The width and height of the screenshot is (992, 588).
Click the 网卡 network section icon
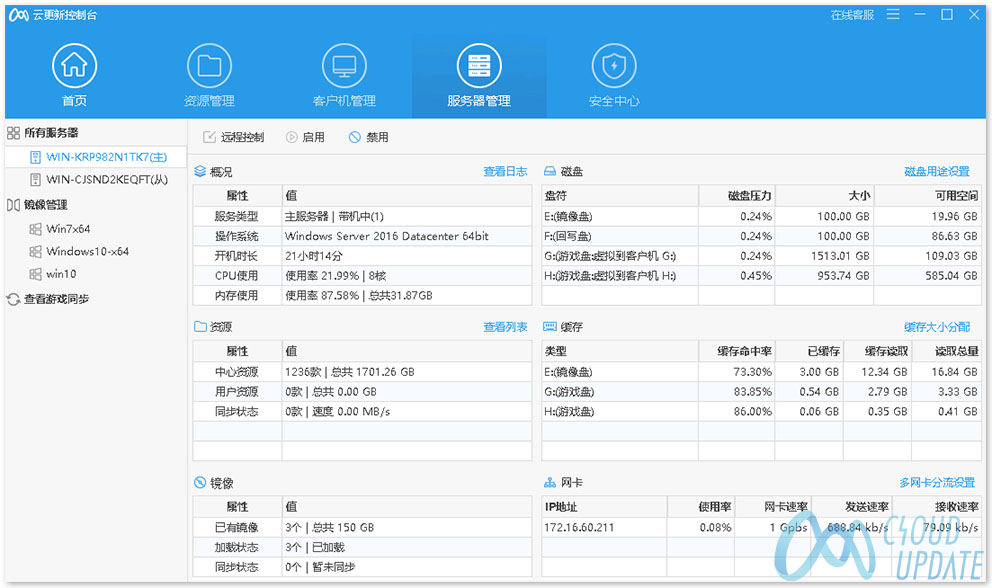tap(550, 482)
